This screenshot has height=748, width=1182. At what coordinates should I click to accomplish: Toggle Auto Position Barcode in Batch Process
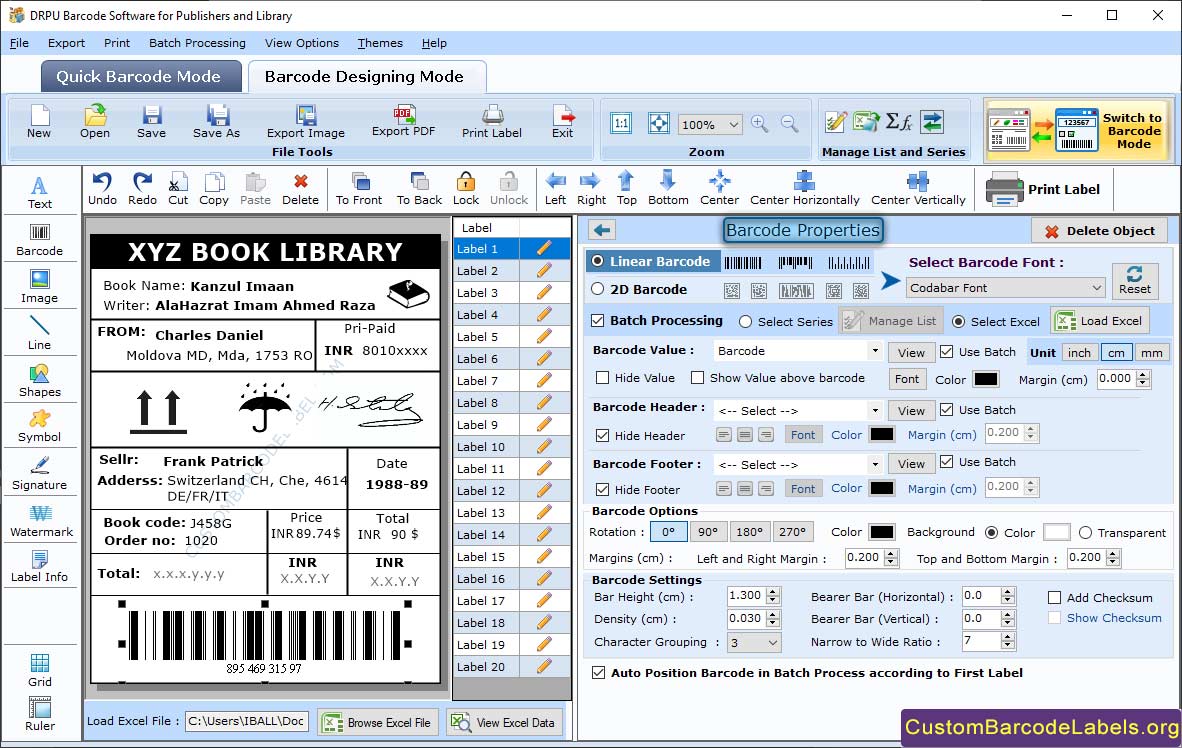point(599,673)
